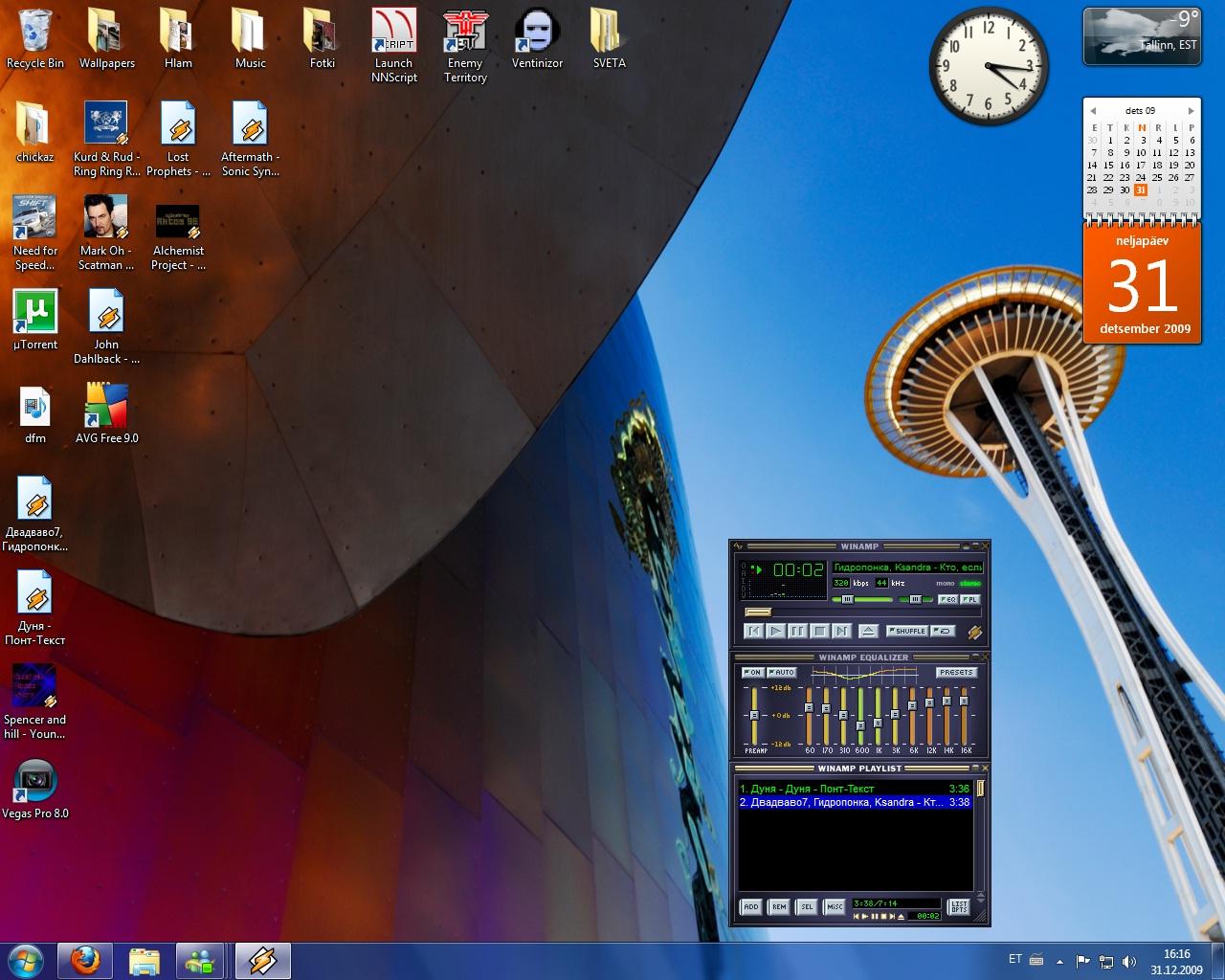Toggle the repeat button in Winamp
Screen dimensions: 1225x980
pyautogui.click(x=943, y=631)
